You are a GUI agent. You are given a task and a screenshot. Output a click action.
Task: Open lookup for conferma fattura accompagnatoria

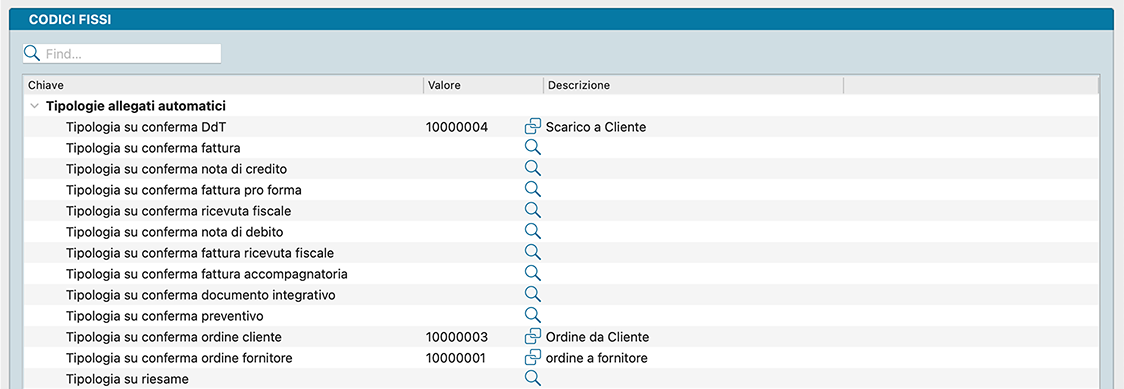point(532,274)
